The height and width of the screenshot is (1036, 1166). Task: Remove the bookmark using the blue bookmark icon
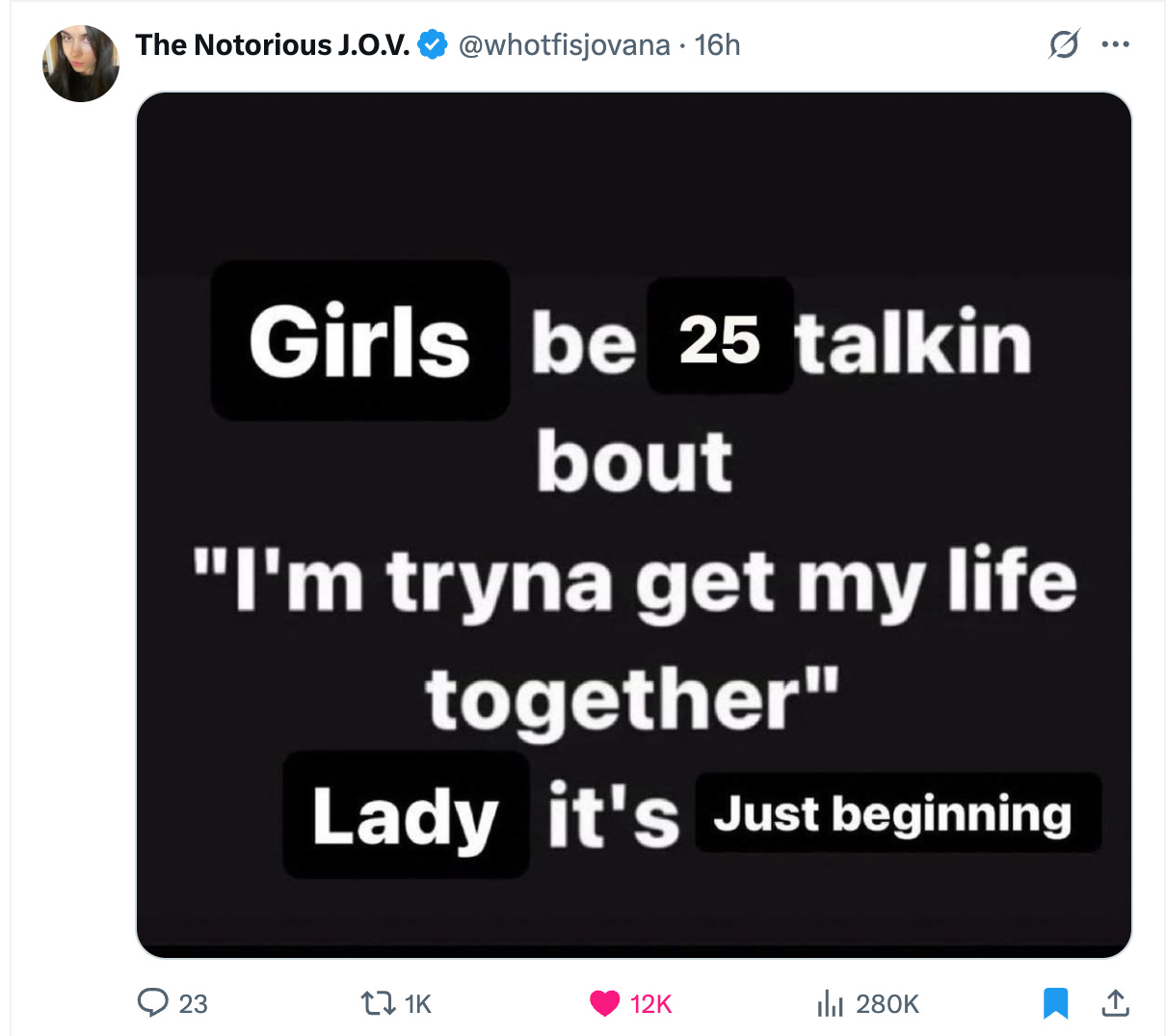[x=1056, y=1003]
